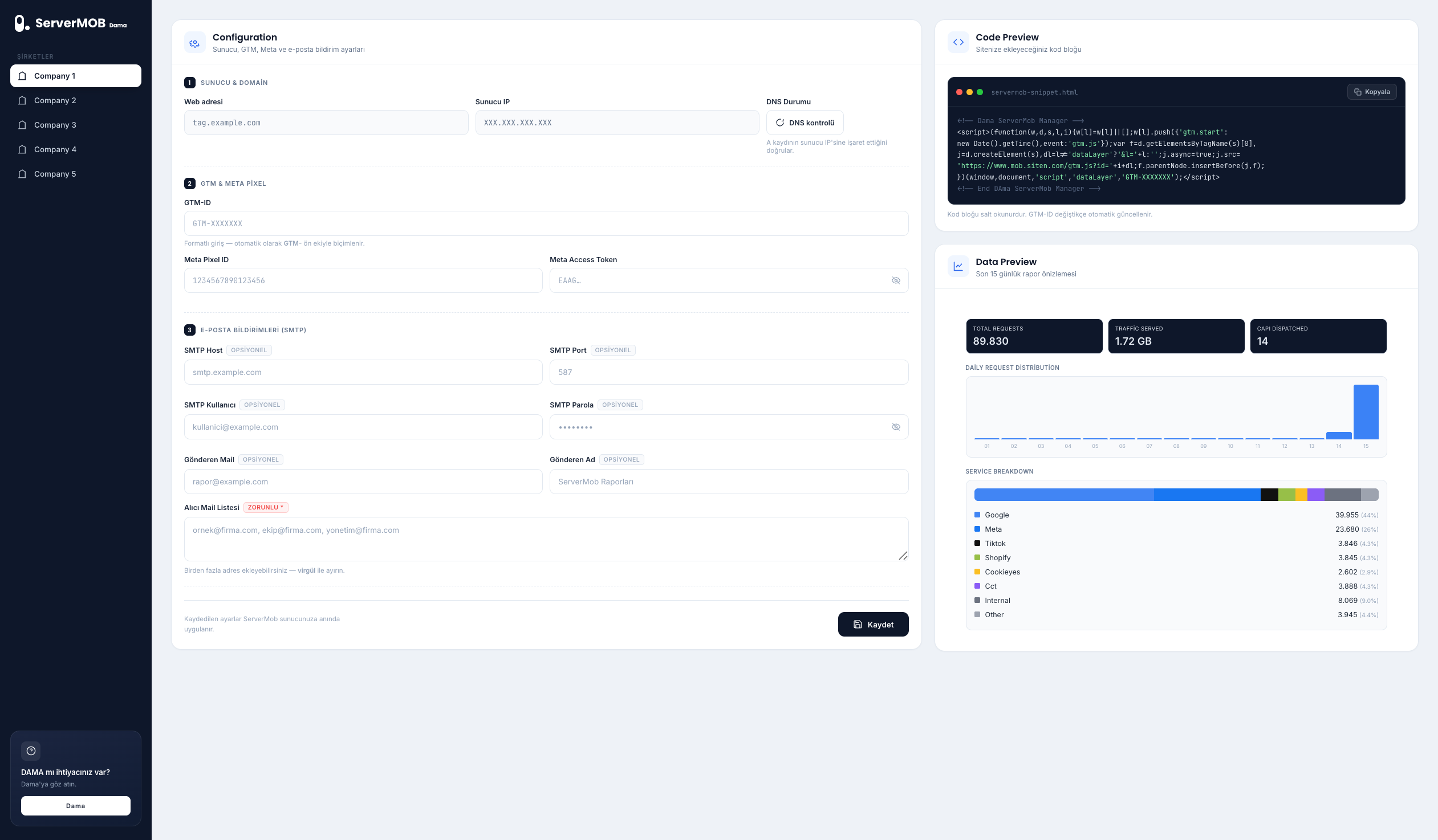
Task: Click the Gönderen Ad input
Action: pyautogui.click(x=729, y=482)
